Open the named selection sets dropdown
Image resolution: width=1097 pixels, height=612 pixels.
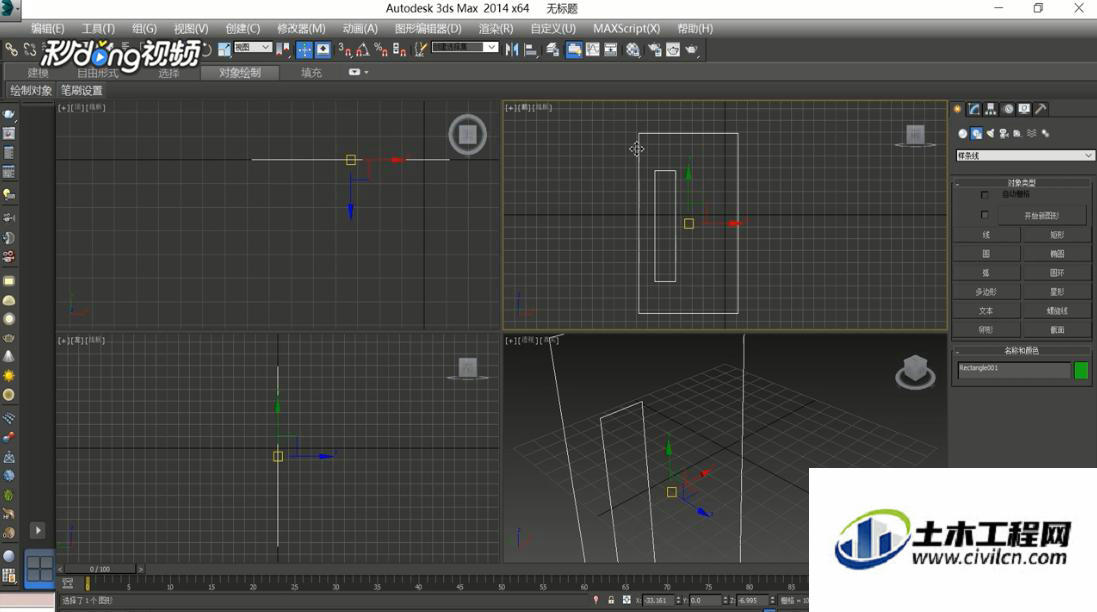465,47
